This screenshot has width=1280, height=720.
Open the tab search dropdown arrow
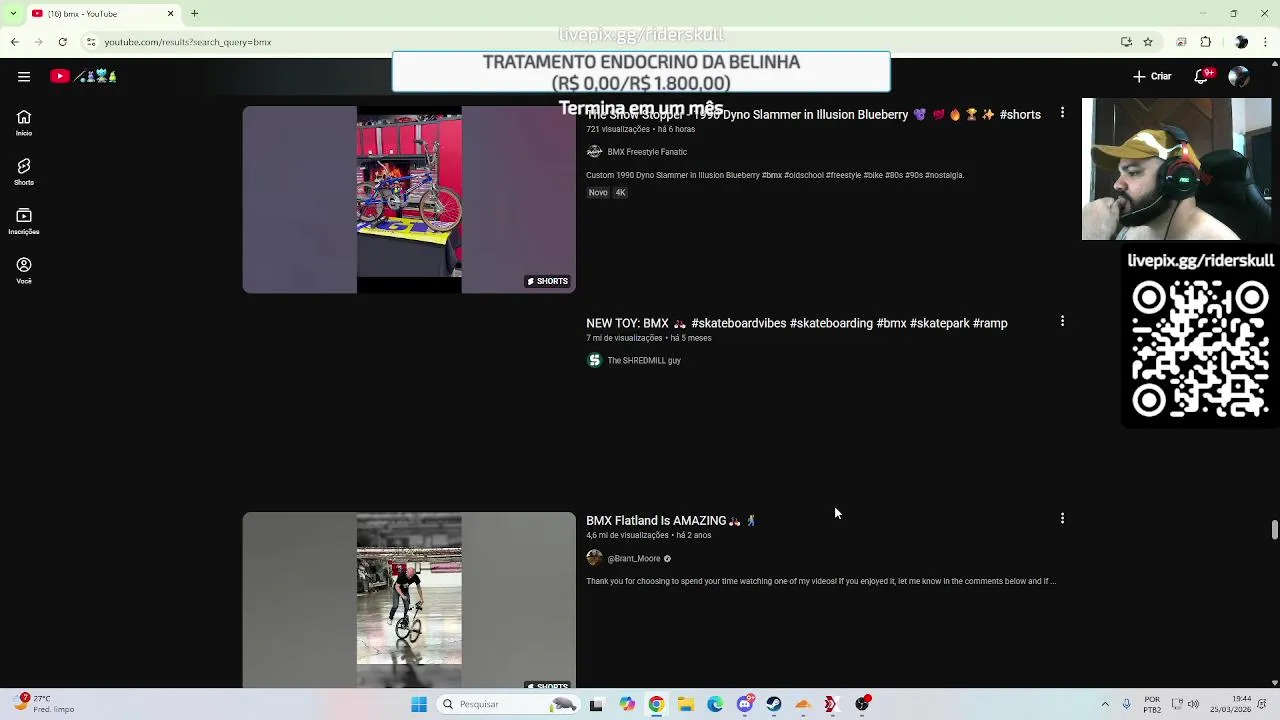click(x=14, y=14)
